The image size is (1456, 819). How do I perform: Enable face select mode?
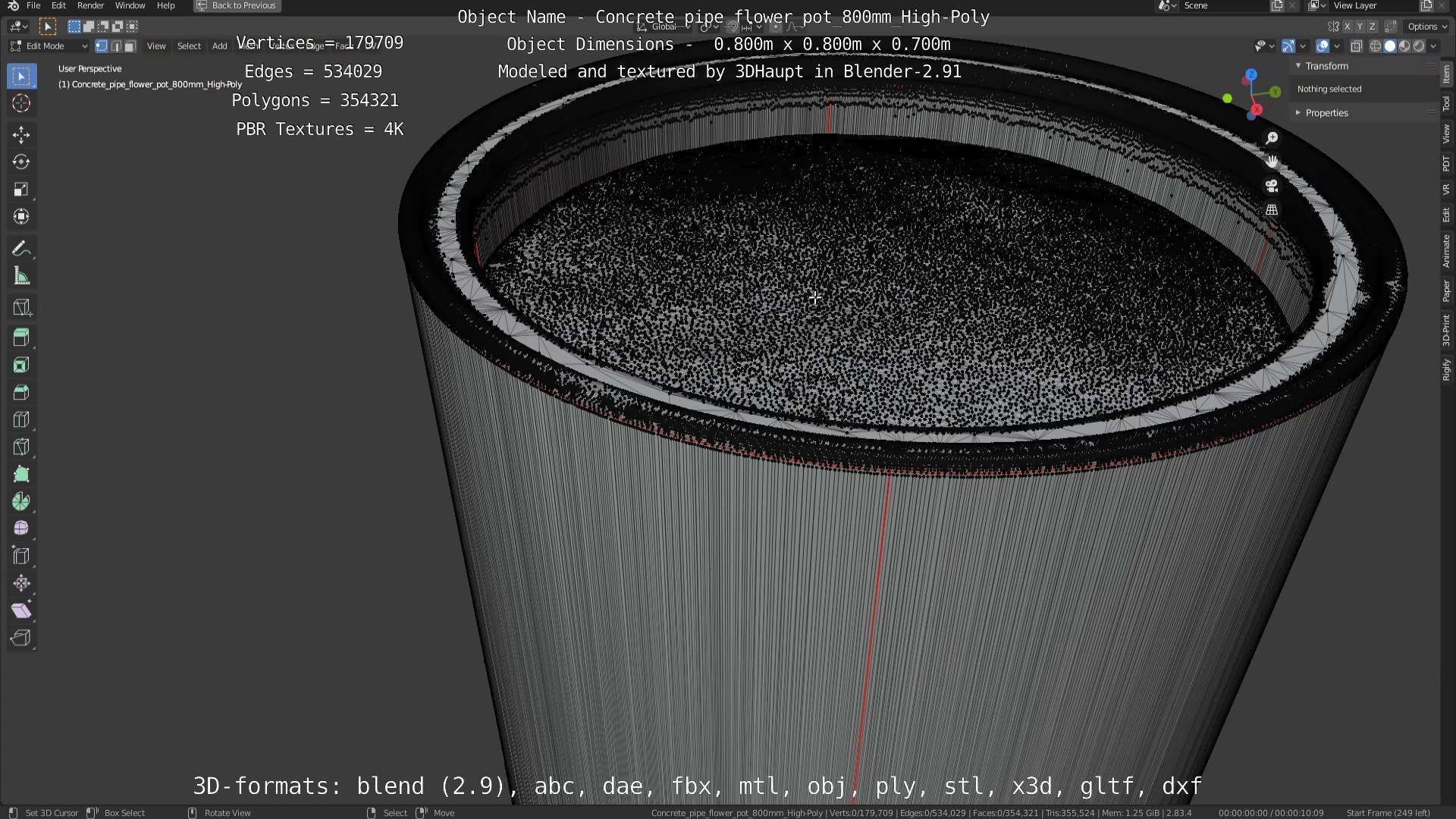click(x=130, y=46)
